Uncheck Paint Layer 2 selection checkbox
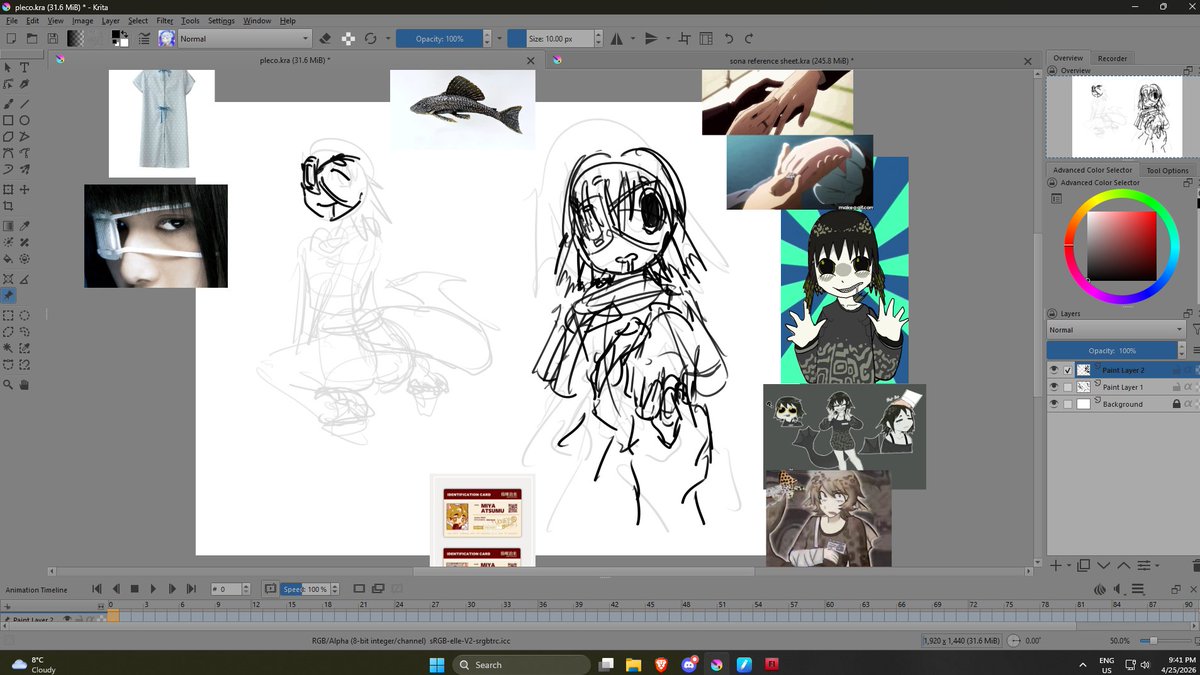 coord(1068,370)
